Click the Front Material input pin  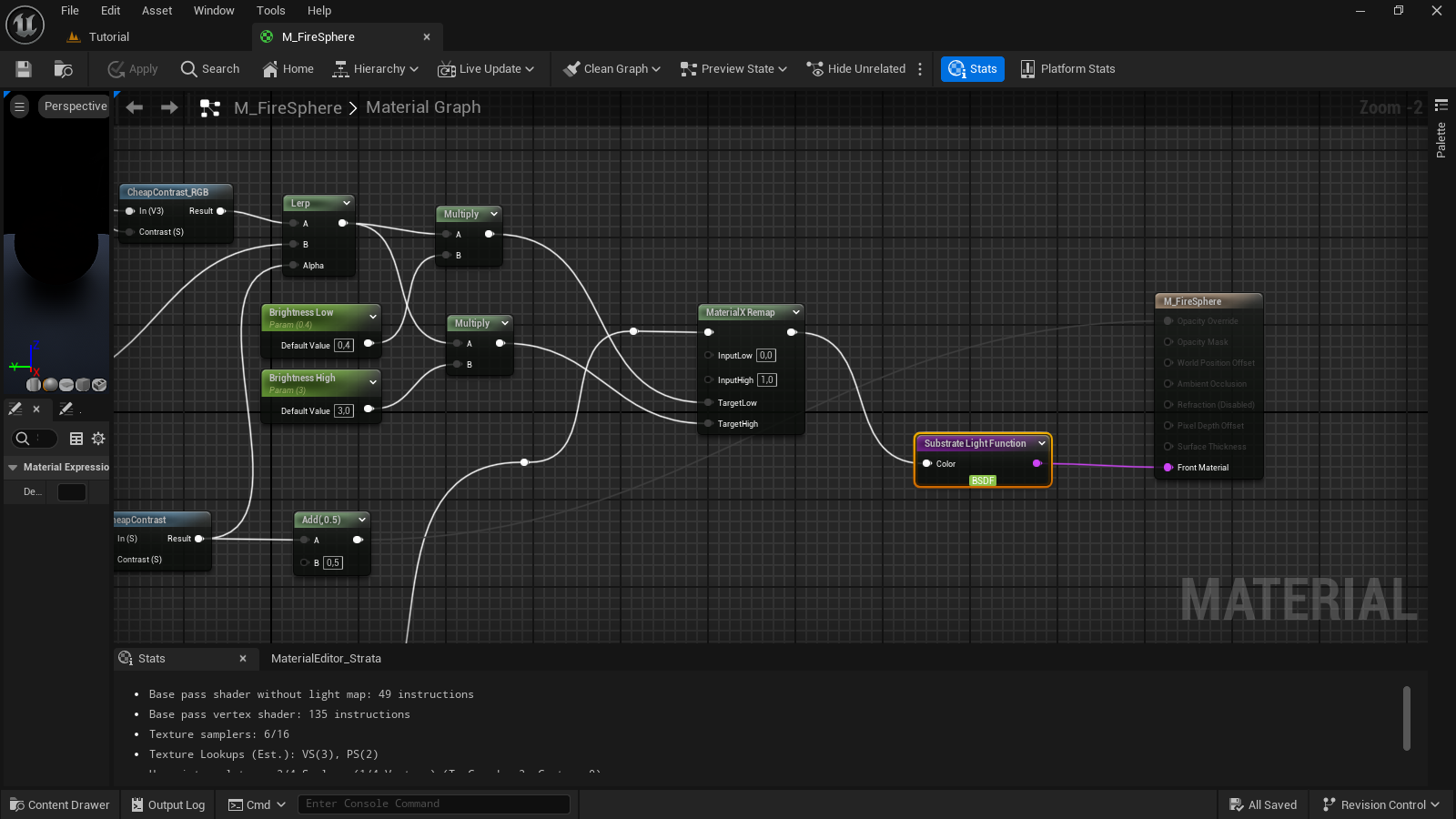pyautogui.click(x=1168, y=468)
